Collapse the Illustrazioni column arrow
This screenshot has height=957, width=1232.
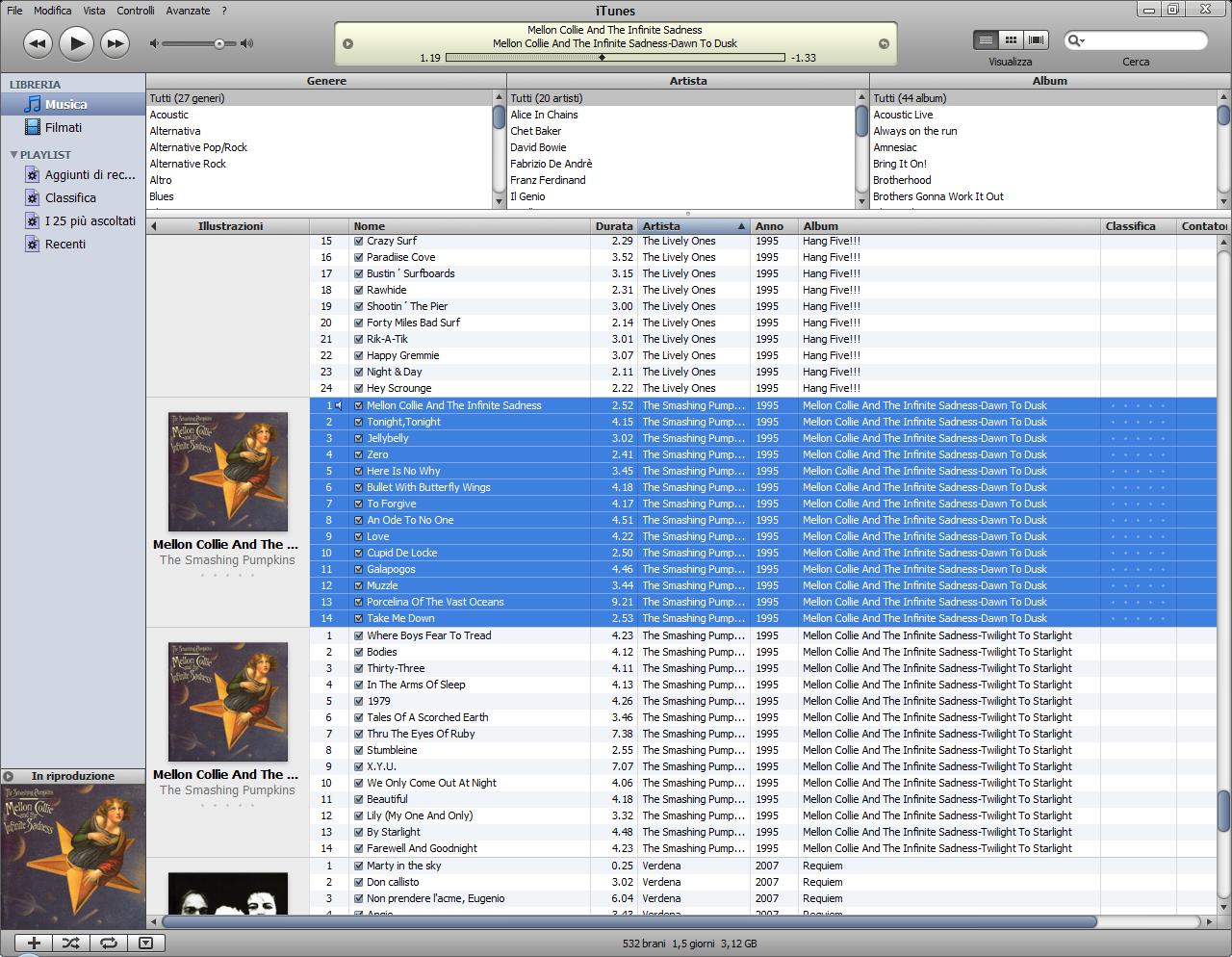(x=154, y=226)
